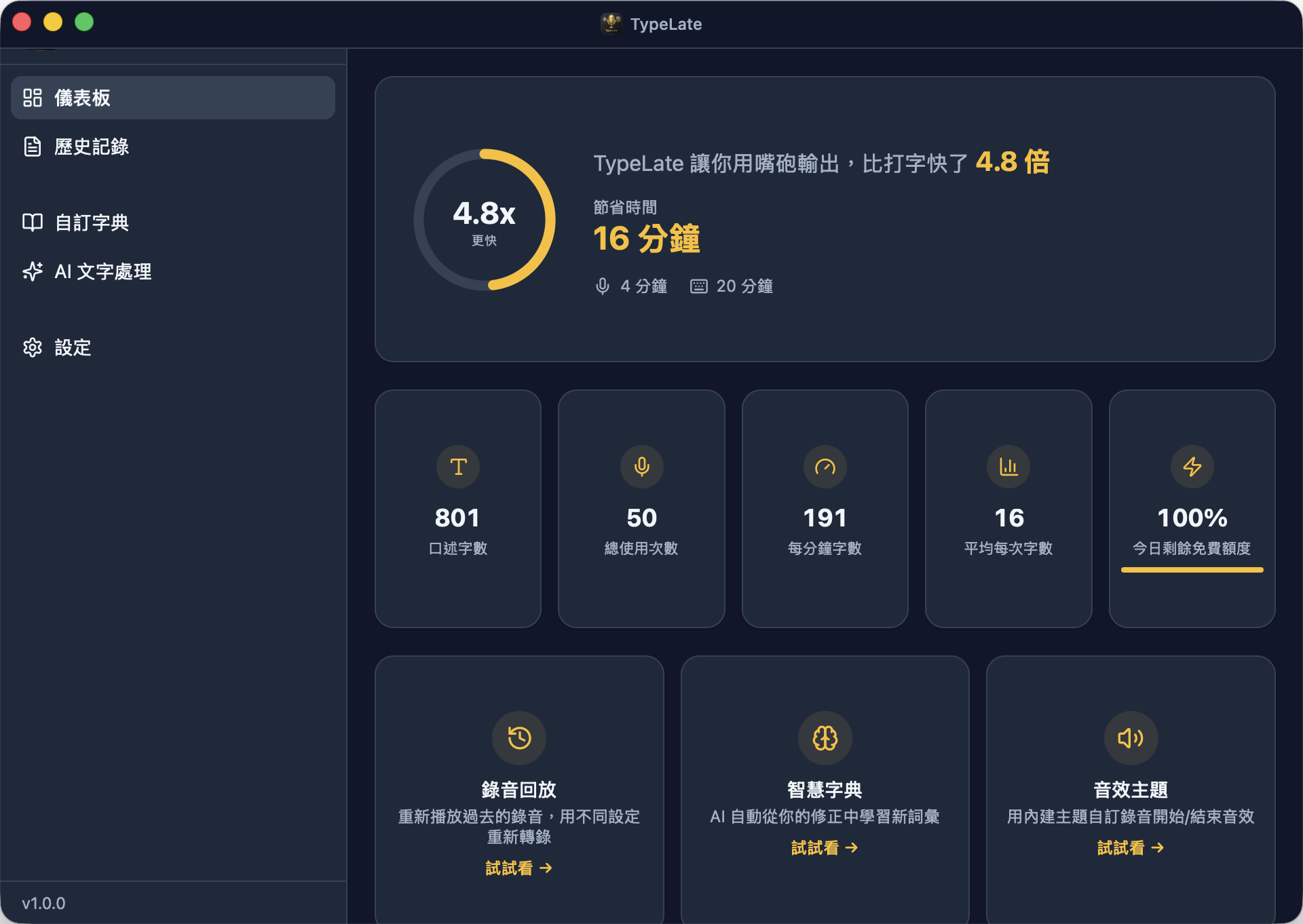The width and height of the screenshot is (1303, 924).
Task: Click the speaker icon for 音效主題
Action: tap(1131, 738)
